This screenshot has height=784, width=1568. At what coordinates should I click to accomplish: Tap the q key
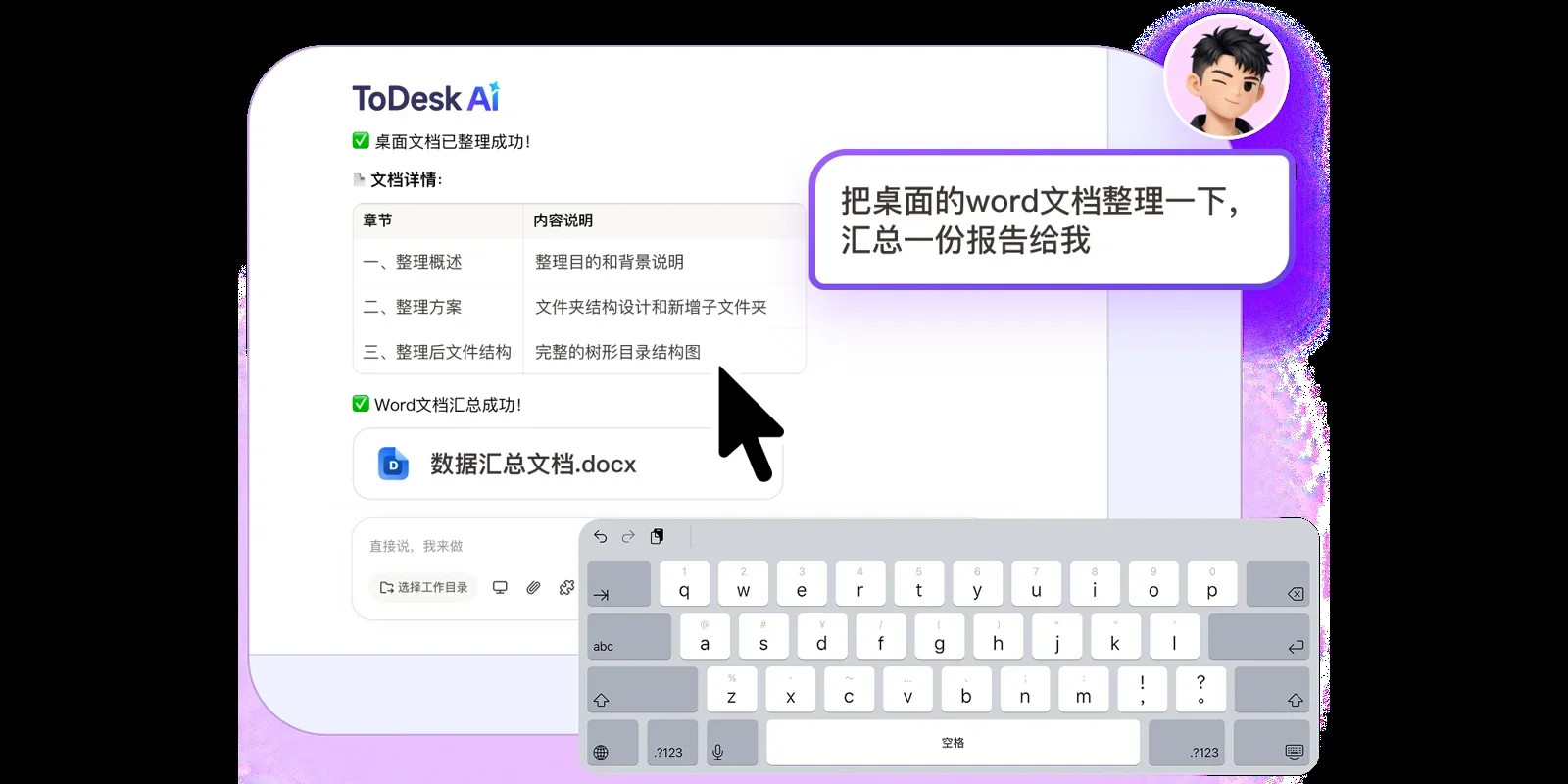[684, 584]
